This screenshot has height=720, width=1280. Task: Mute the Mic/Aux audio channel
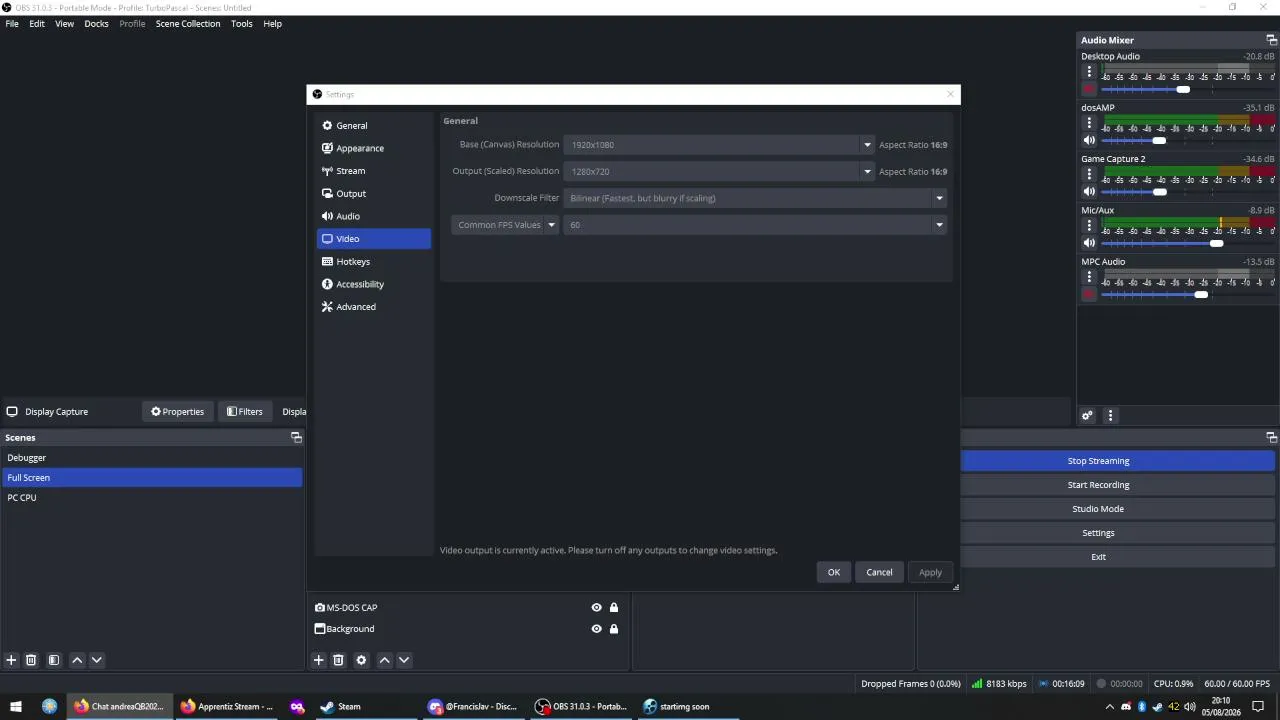coord(1090,243)
